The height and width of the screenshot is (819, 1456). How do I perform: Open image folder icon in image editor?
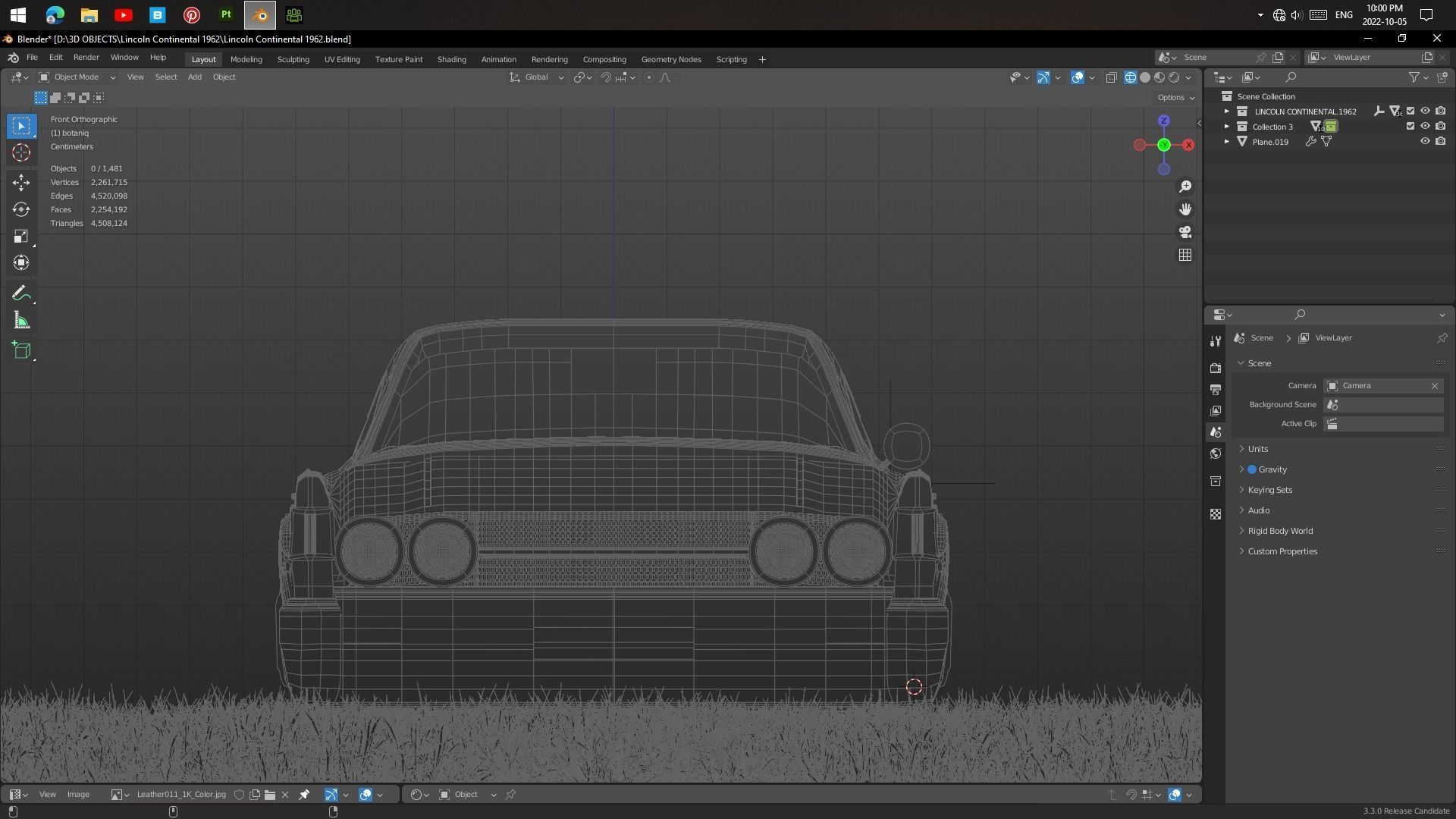point(270,795)
